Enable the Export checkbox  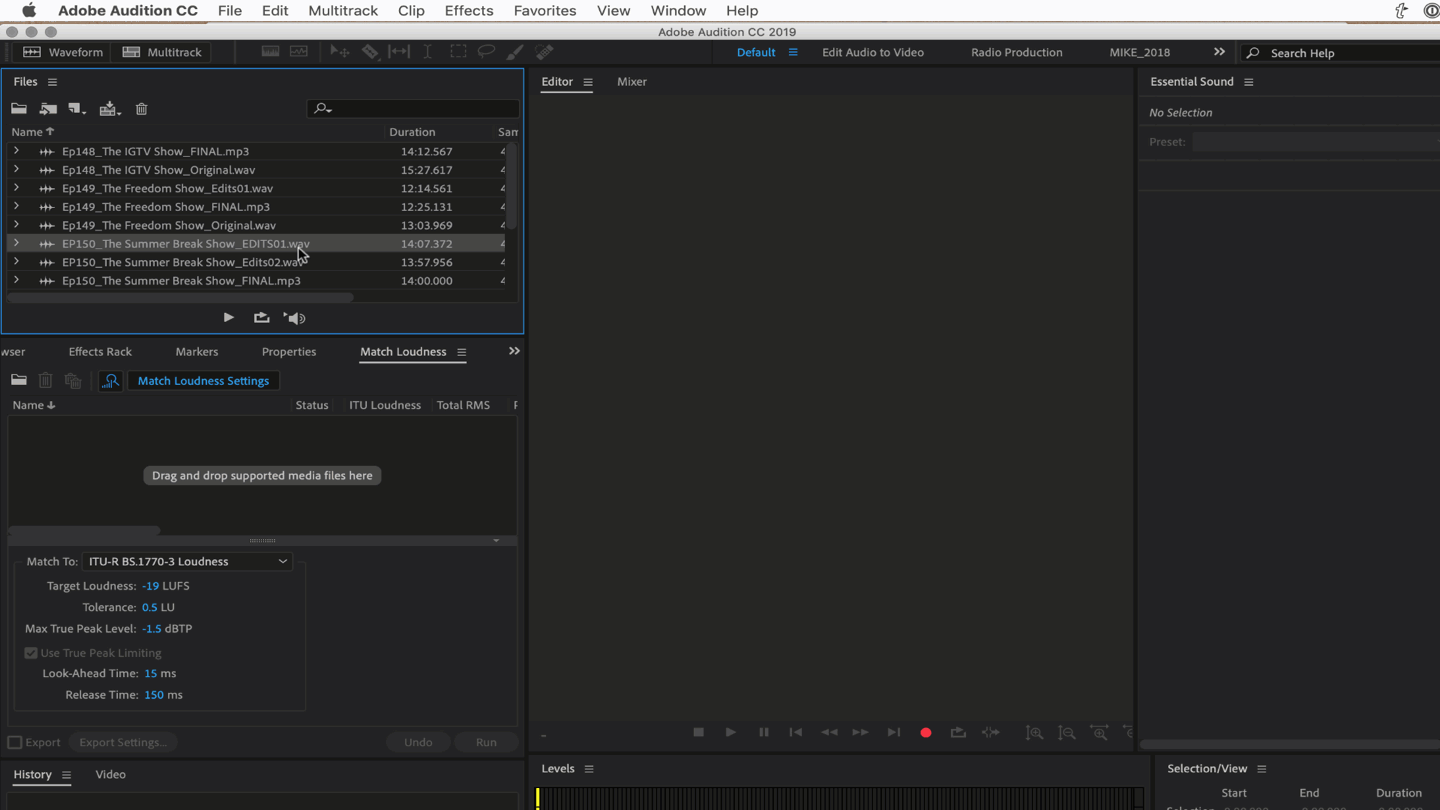15,743
